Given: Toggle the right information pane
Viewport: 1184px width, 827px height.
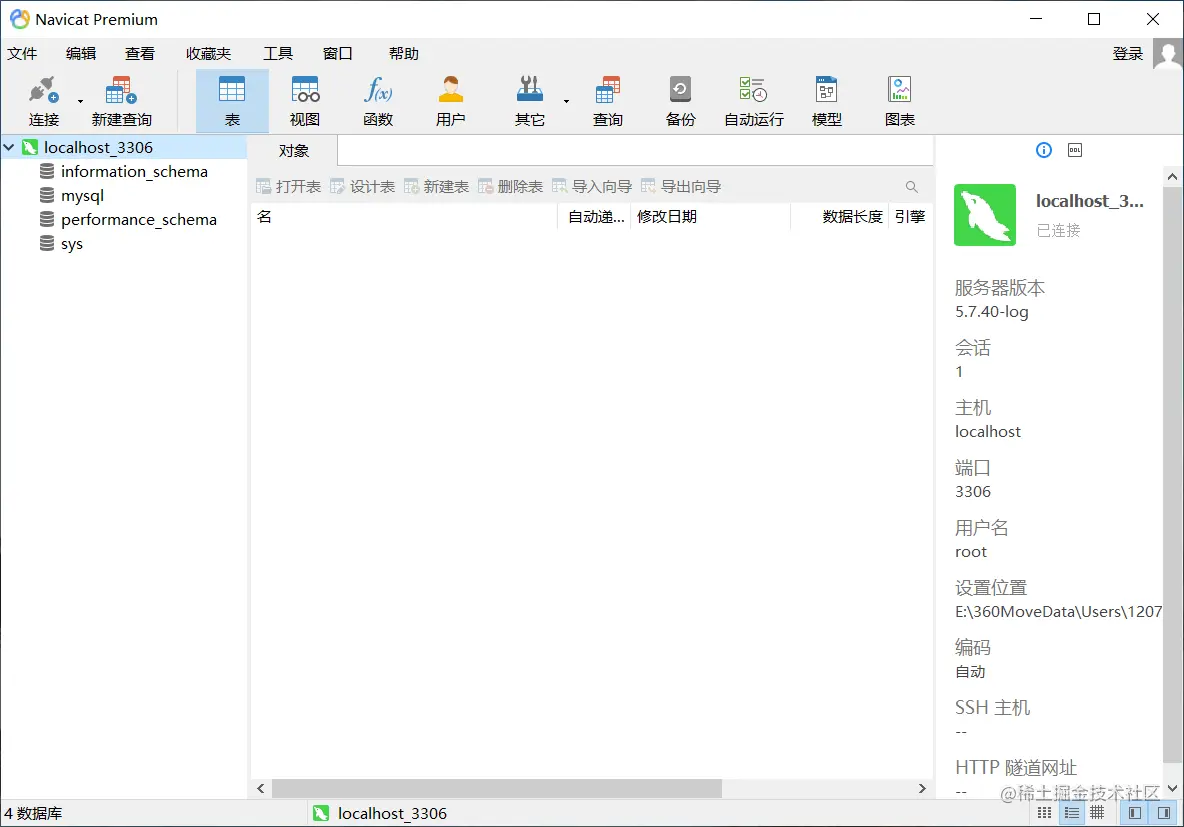Looking at the screenshot, I should 1164,813.
